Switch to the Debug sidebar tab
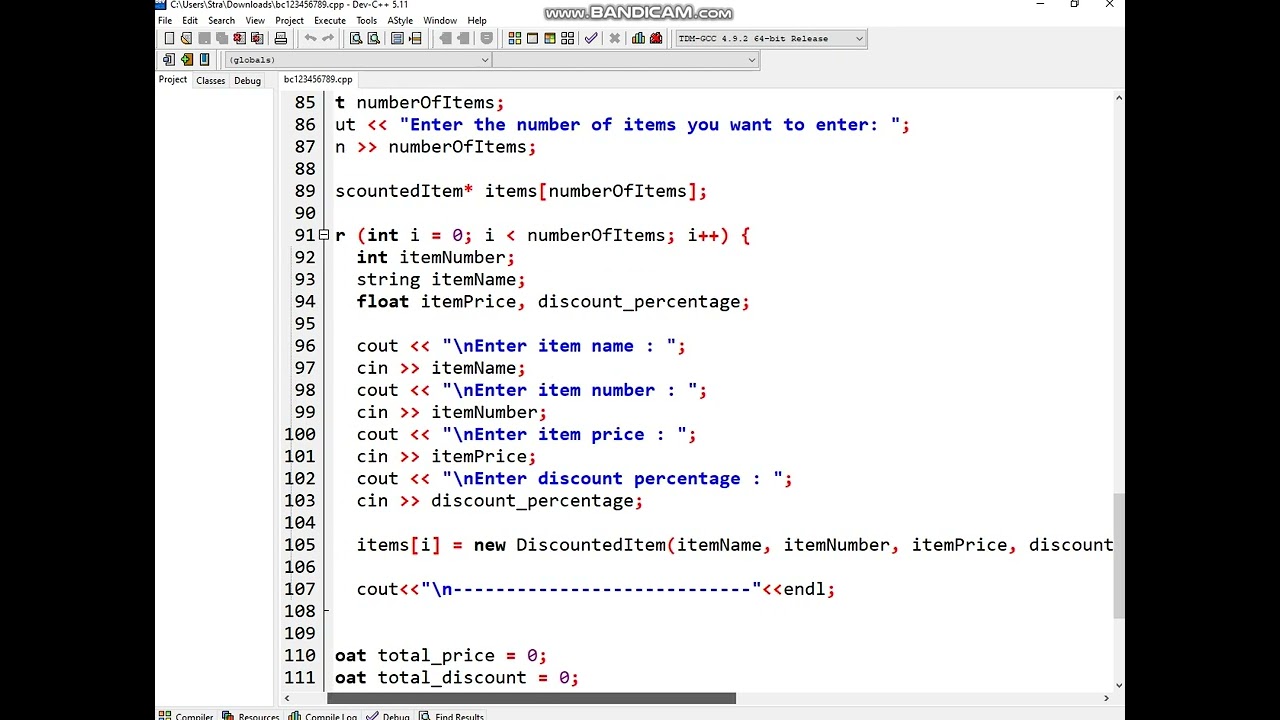This screenshot has width=1280, height=720. pyautogui.click(x=248, y=81)
